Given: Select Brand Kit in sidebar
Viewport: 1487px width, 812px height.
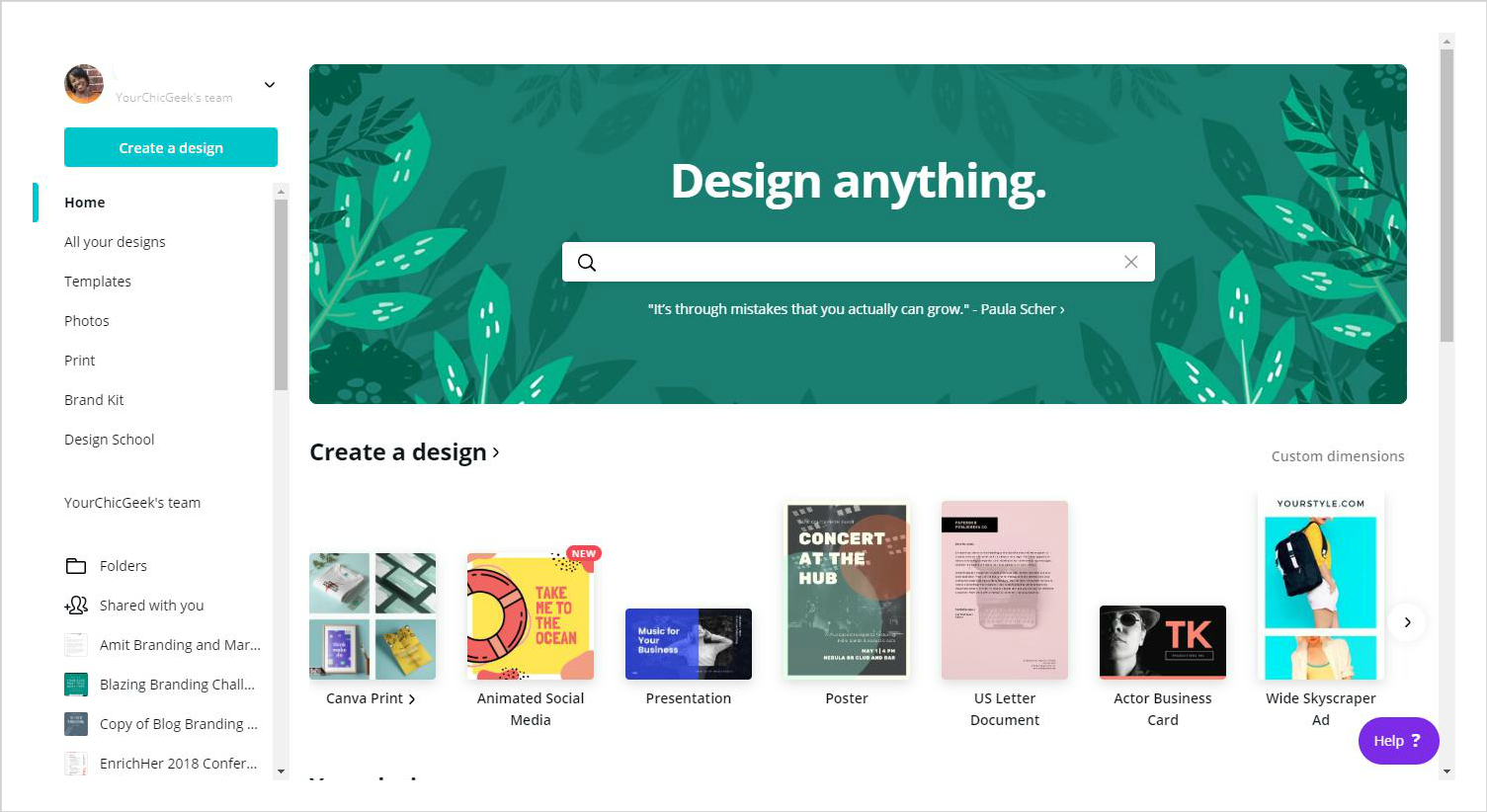Looking at the screenshot, I should pos(94,400).
